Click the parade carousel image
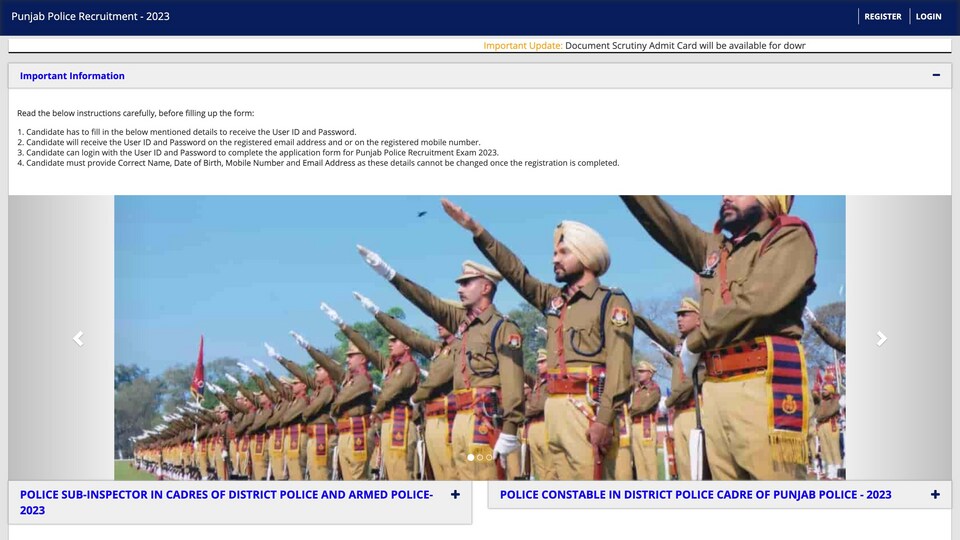This screenshot has height=540, width=960. point(479,337)
